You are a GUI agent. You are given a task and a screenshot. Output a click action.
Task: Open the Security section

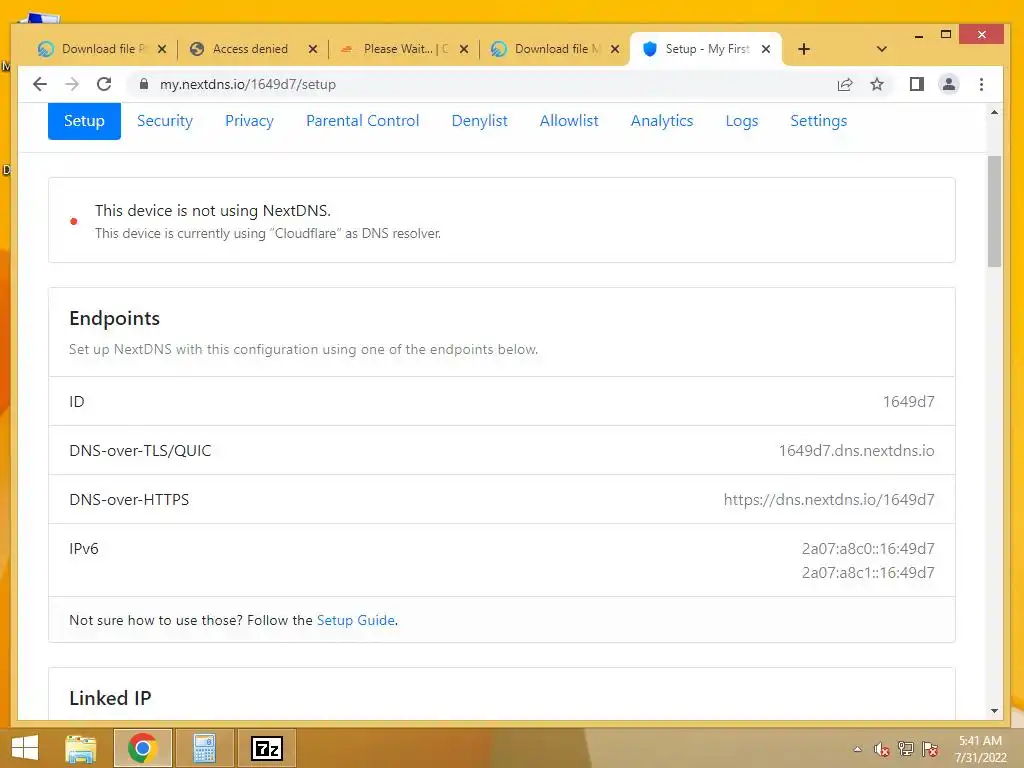(x=165, y=121)
